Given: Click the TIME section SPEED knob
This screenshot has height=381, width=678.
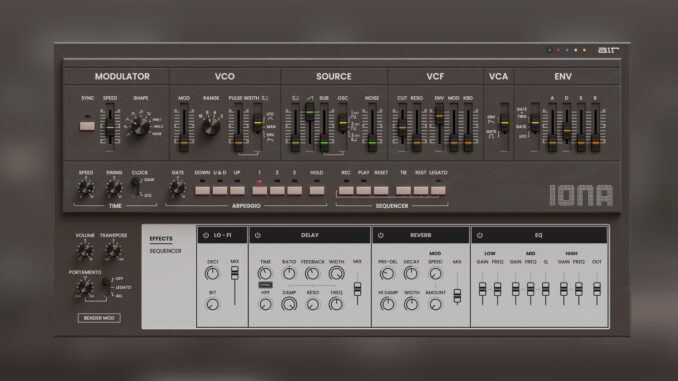Looking at the screenshot, I should [86, 188].
